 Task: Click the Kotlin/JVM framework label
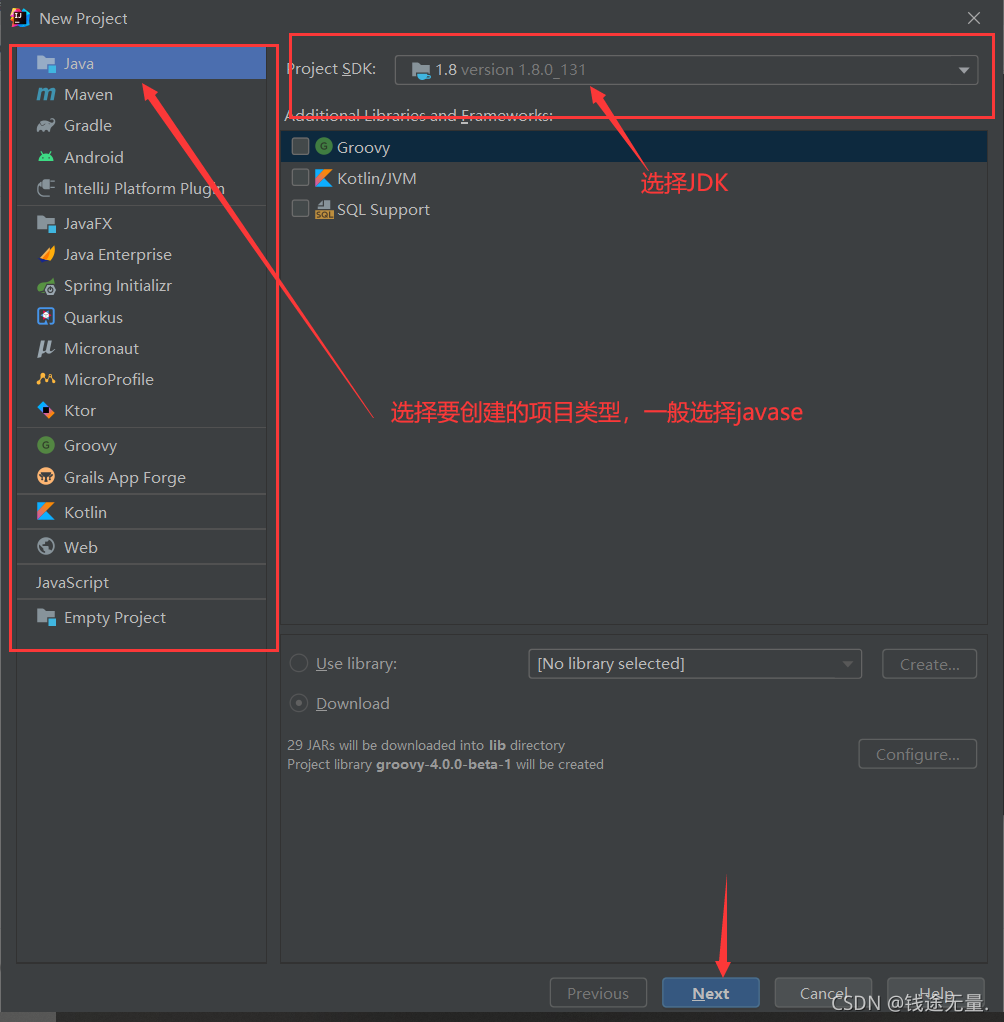[377, 178]
